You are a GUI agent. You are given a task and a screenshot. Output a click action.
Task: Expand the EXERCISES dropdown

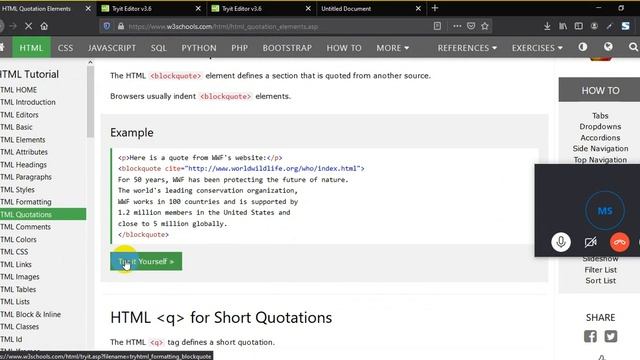click(x=537, y=48)
